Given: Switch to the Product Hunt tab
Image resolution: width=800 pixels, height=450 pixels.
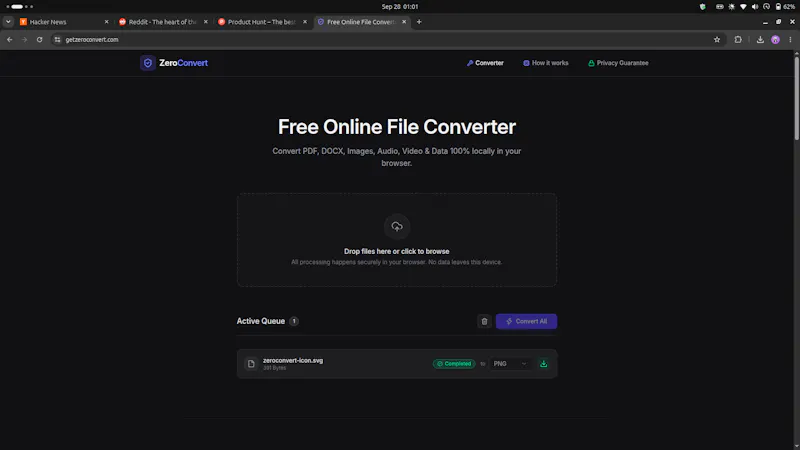Looking at the screenshot, I should tap(262, 22).
